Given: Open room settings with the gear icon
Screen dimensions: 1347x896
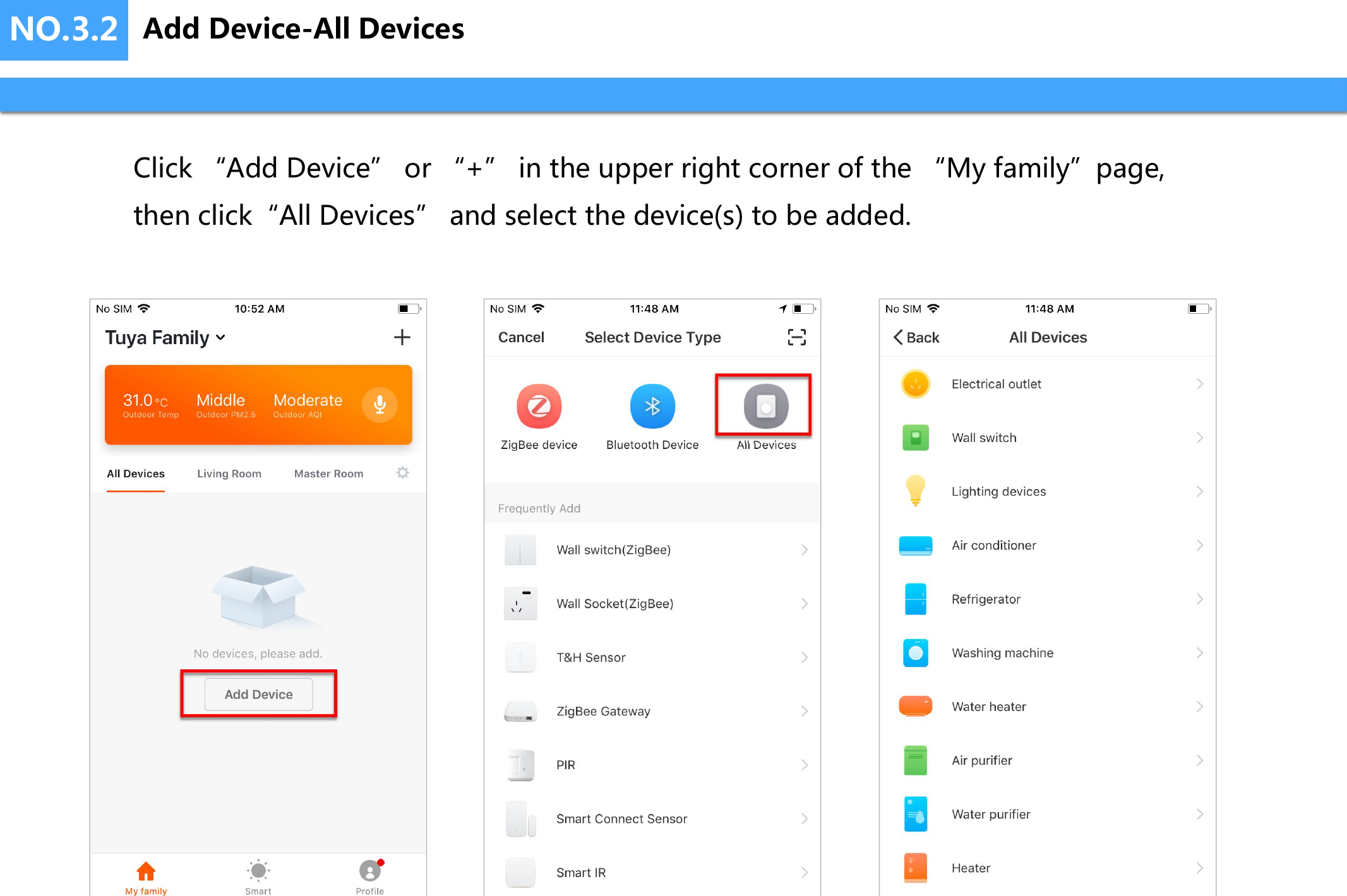Looking at the screenshot, I should click(402, 473).
